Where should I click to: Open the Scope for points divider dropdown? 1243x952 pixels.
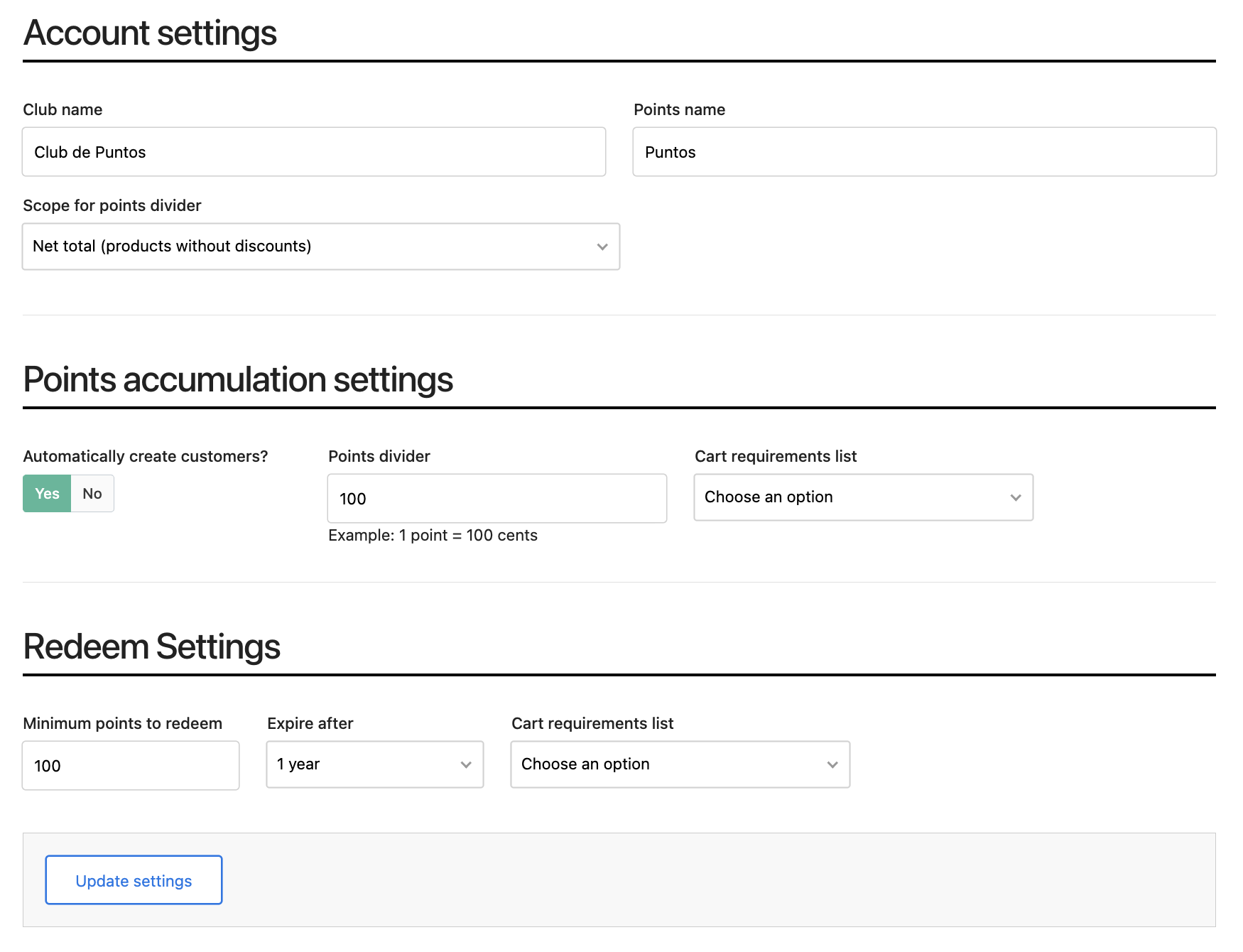320,247
